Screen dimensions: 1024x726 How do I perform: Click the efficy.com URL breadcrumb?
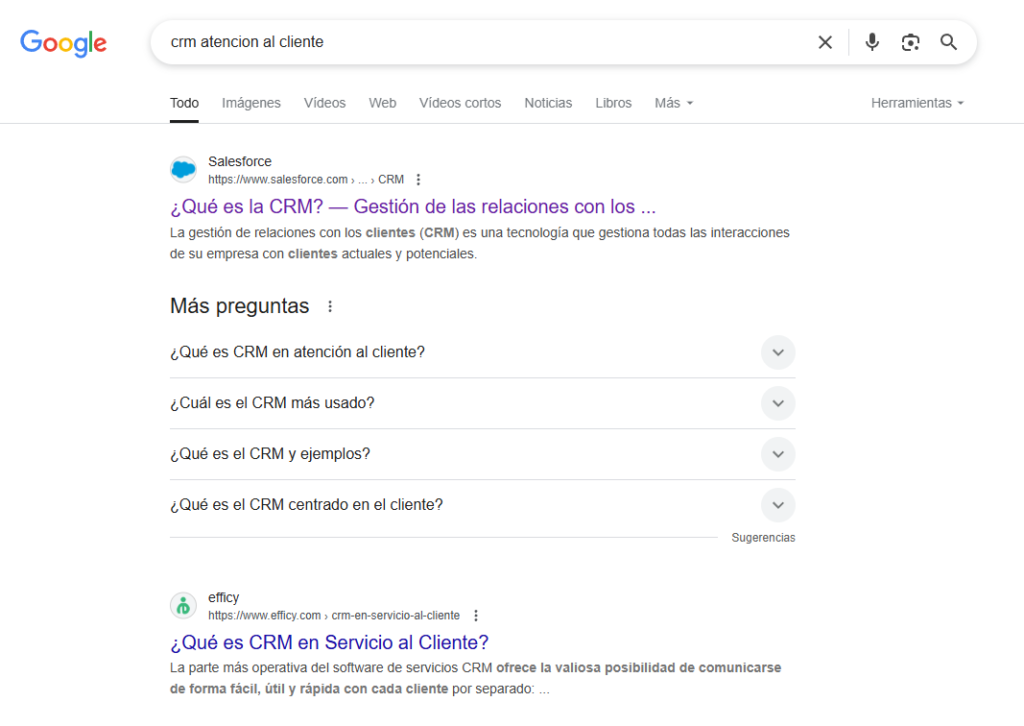334,616
